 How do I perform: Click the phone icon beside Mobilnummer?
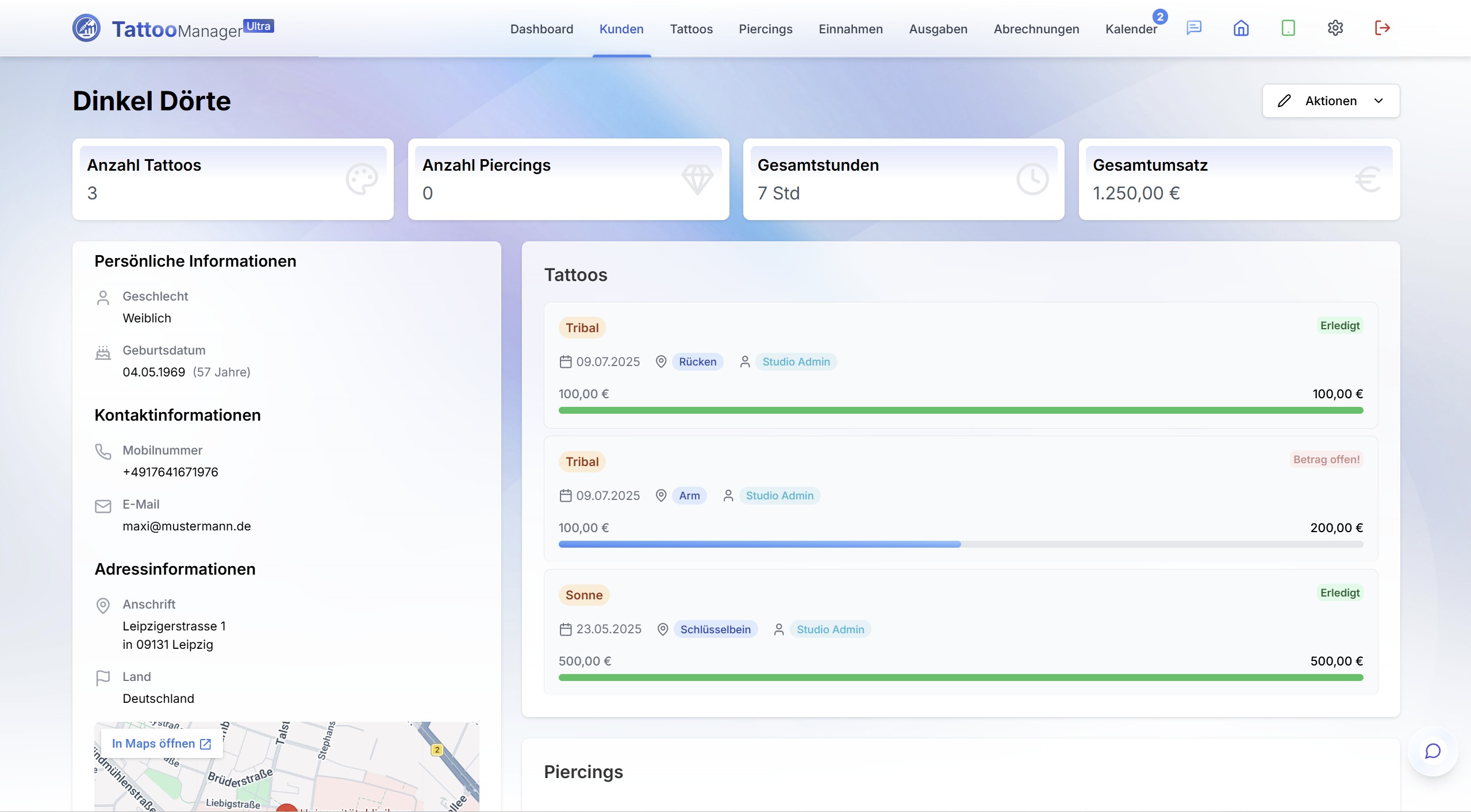click(103, 452)
